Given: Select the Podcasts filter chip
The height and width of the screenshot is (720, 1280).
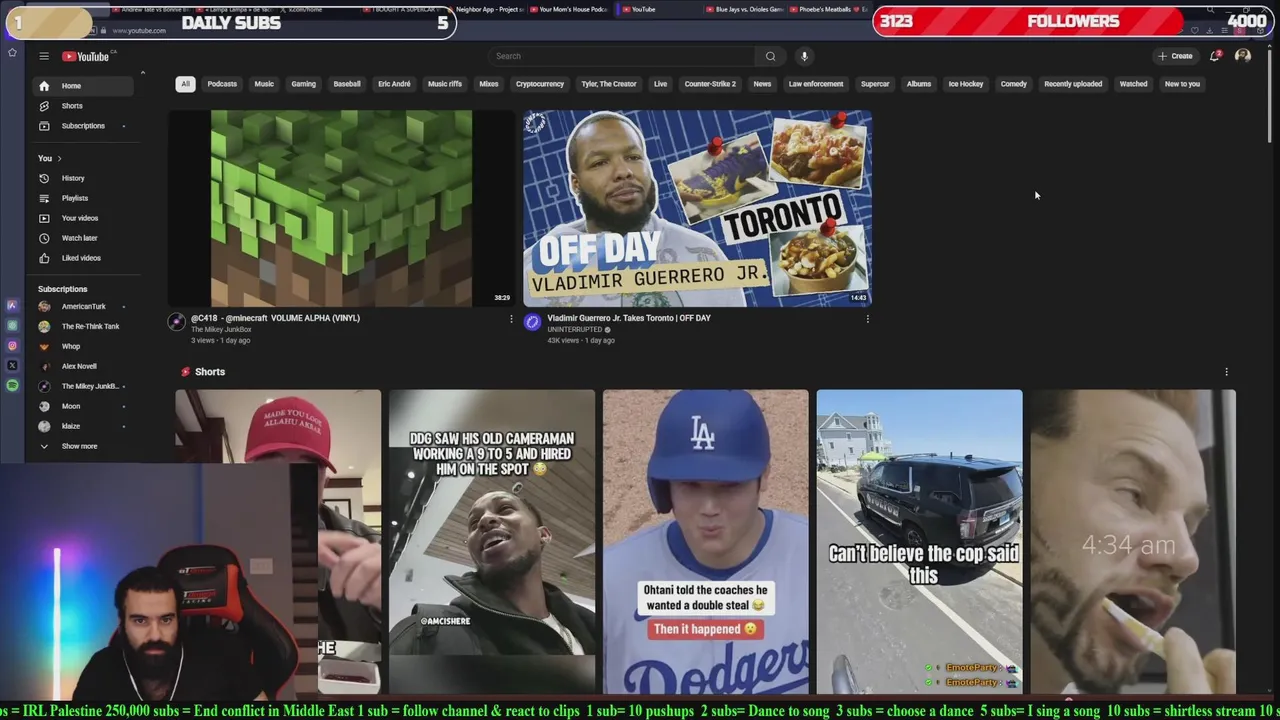Looking at the screenshot, I should point(222,84).
